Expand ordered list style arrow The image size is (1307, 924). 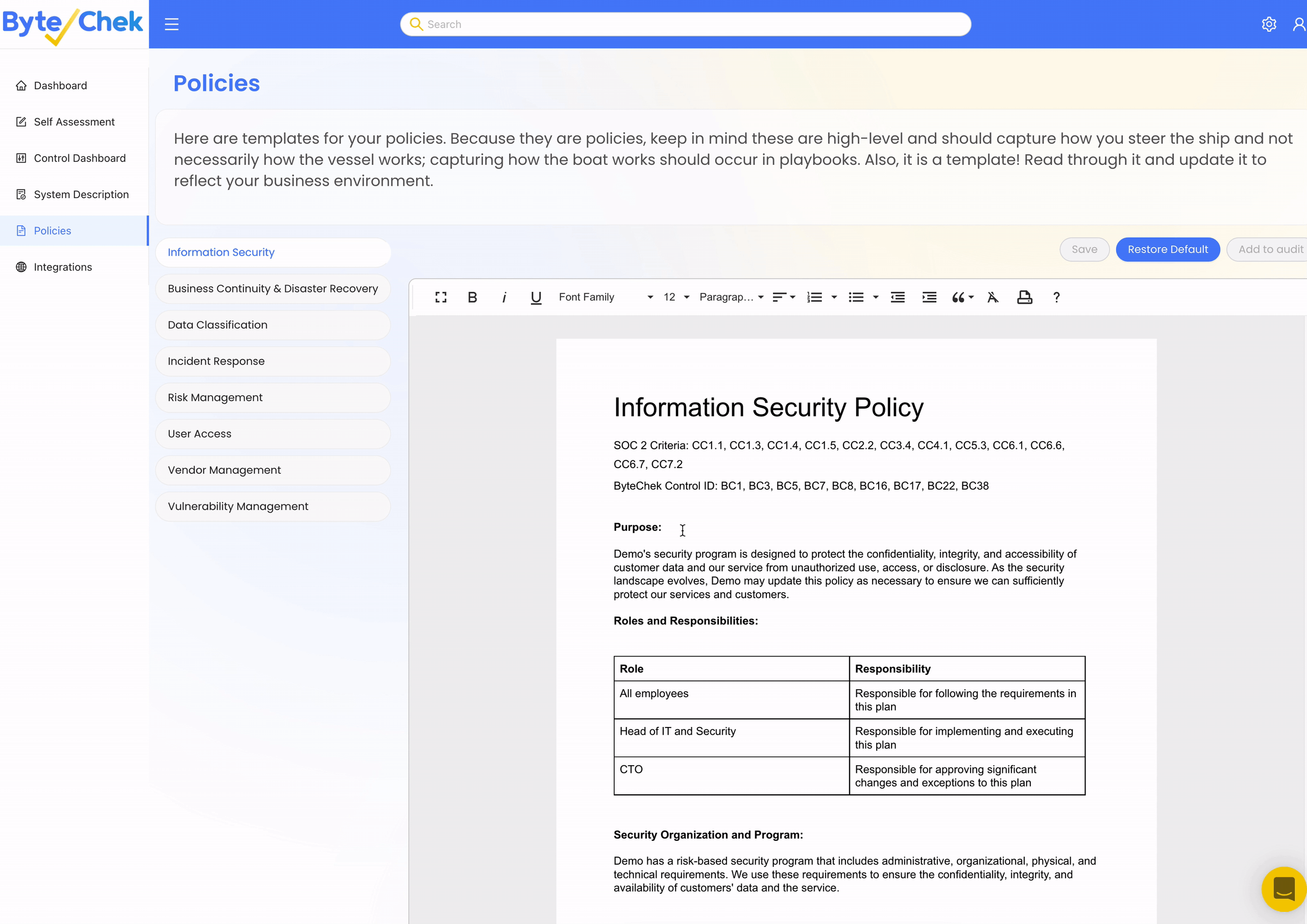(834, 297)
